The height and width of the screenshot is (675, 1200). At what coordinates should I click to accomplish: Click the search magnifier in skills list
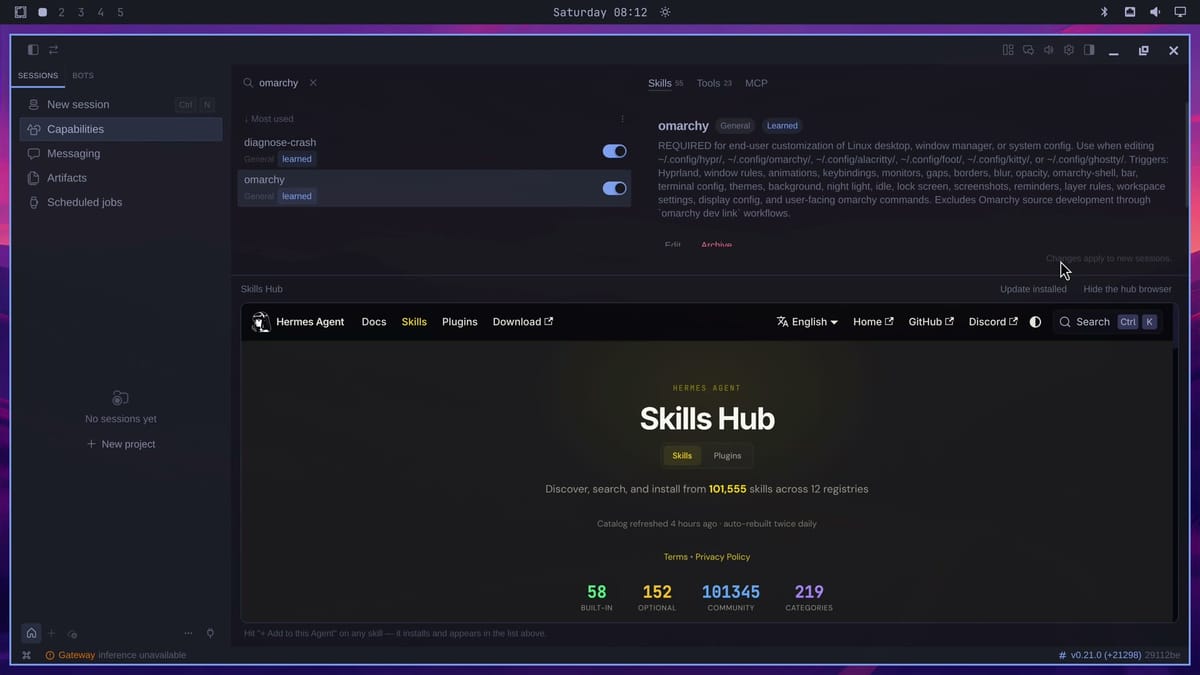[x=248, y=83]
